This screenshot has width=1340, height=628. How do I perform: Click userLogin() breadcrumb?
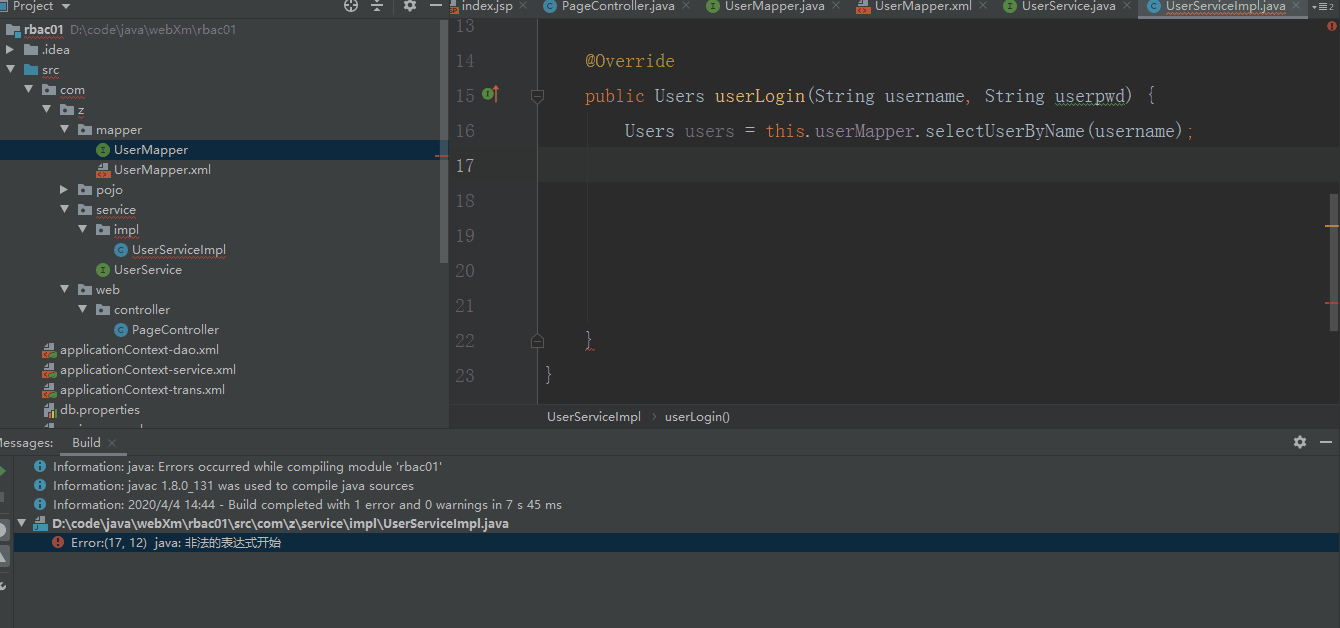pos(697,416)
